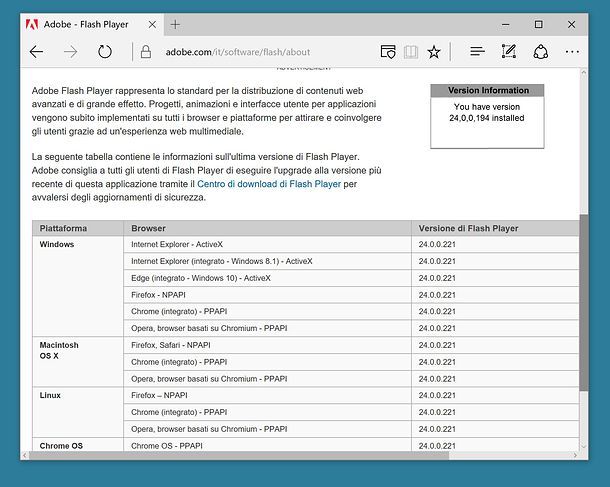Click the Chrome OS platform cell
The image size is (610, 487).
pyautogui.click(x=78, y=445)
